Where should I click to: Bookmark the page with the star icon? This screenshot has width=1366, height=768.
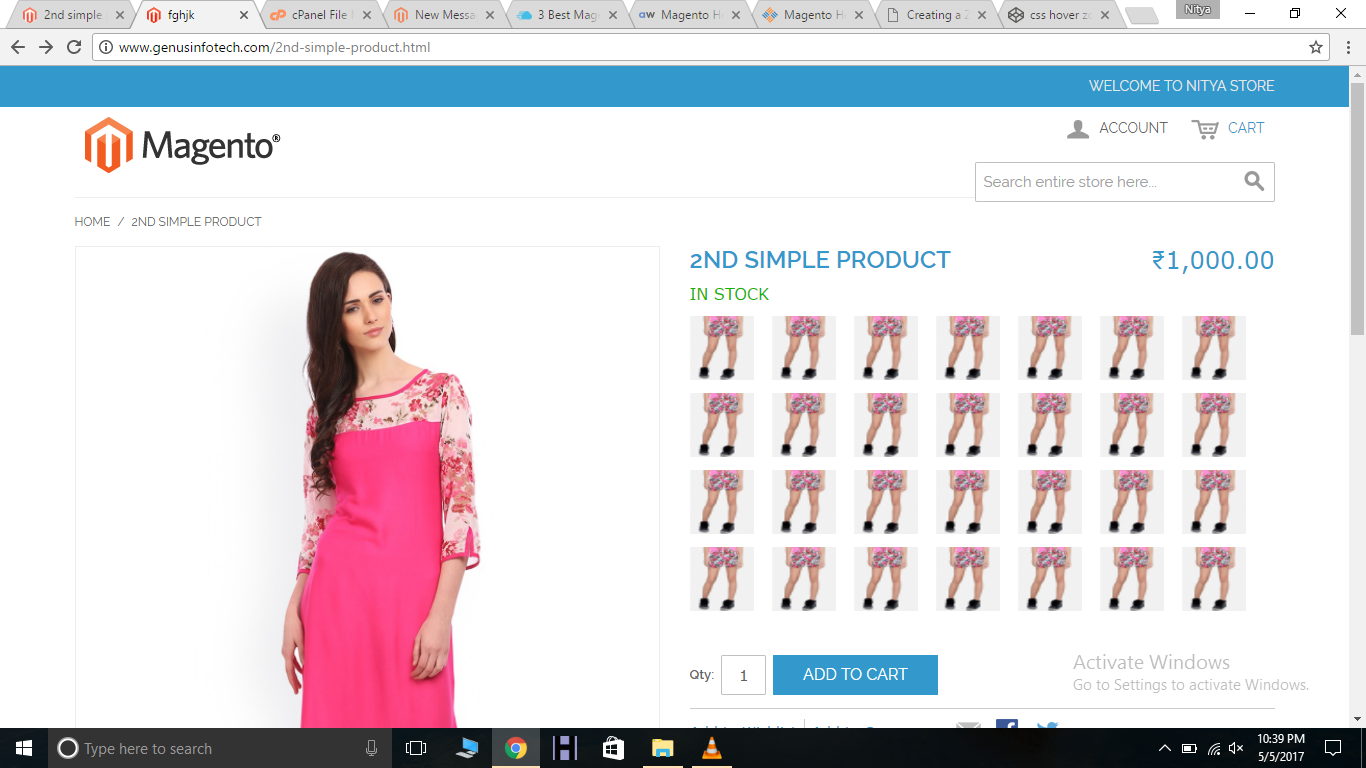pos(1315,46)
